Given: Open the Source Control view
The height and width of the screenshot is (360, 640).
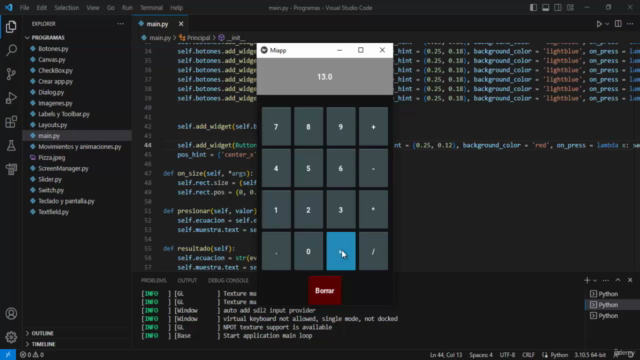Looking at the screenshot, I should pos(11,74).
